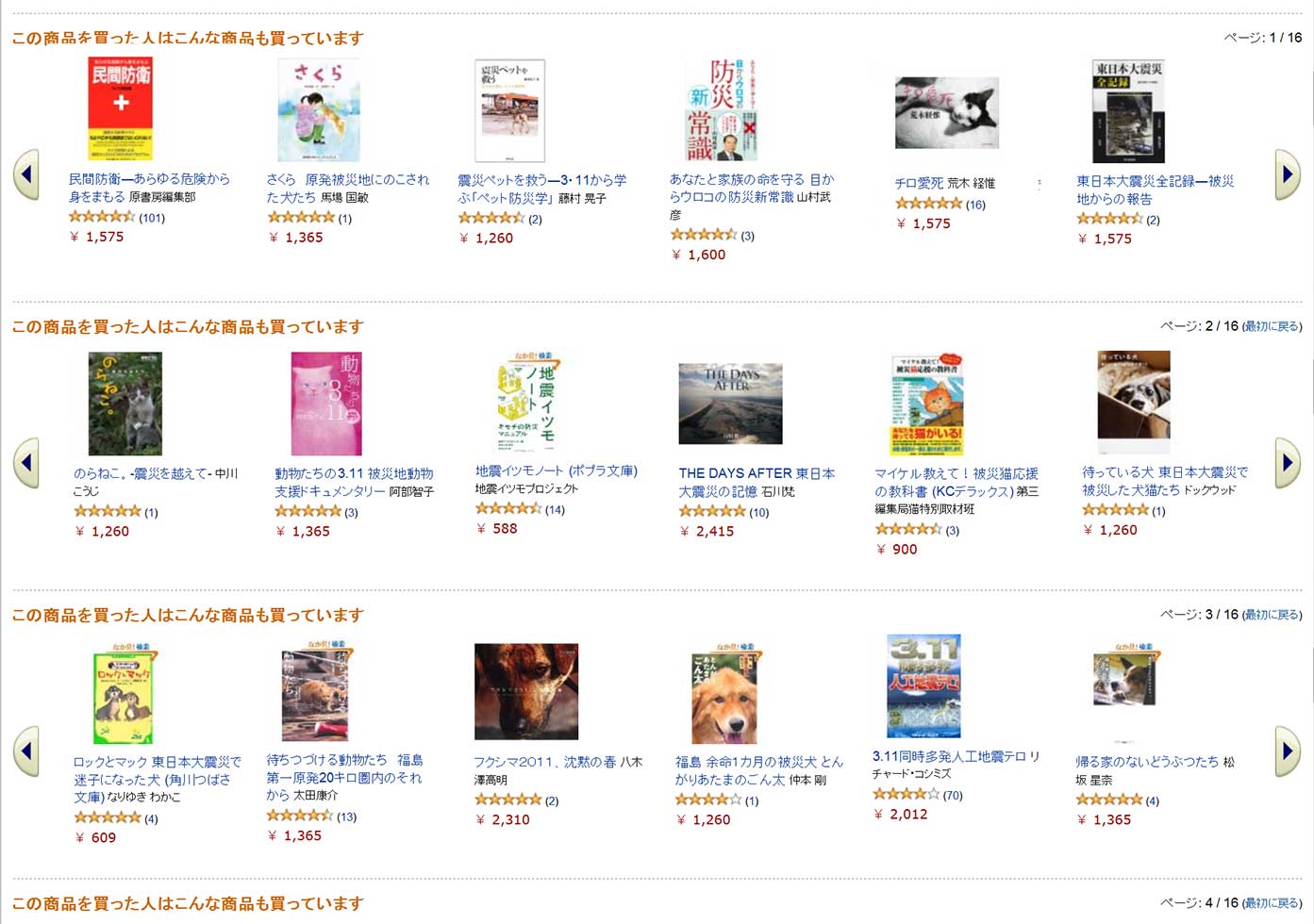Screen dimensions: 1314x924
Task: Open THE DAYS AFTER book title link
Action: 757,482
